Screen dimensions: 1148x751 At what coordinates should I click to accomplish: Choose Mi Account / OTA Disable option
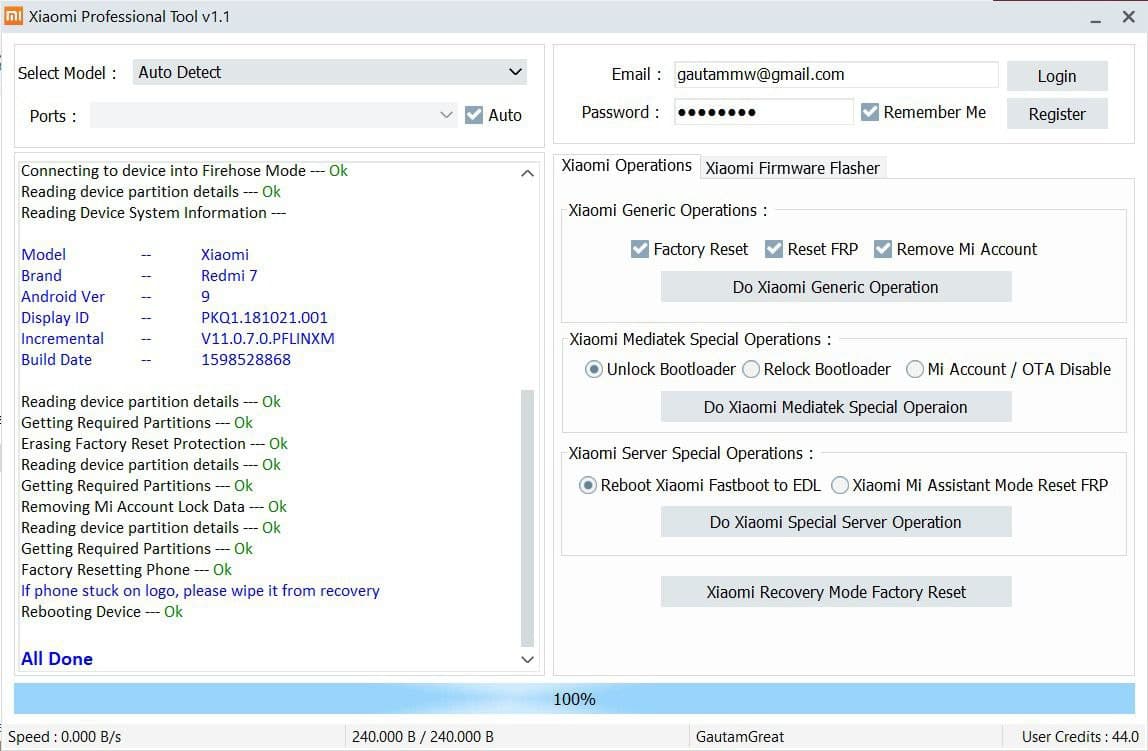pos(914,370)
